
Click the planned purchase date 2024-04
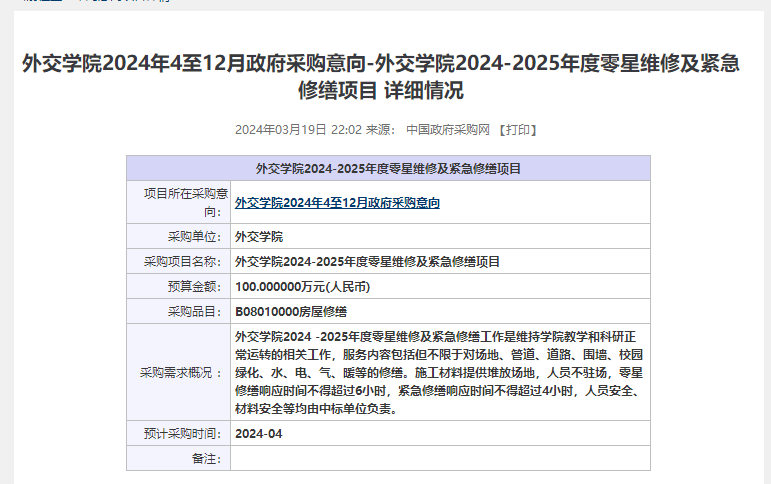[x=259, y=434]
